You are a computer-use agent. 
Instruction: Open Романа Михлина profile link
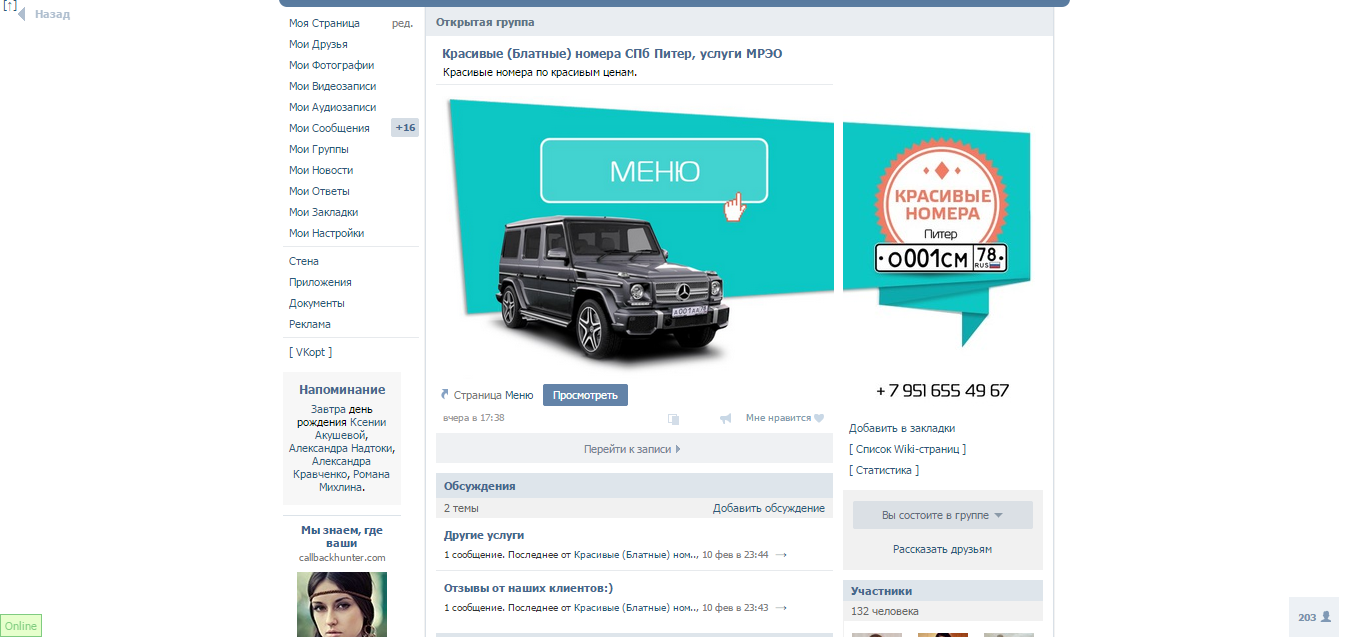click(354, 481)
